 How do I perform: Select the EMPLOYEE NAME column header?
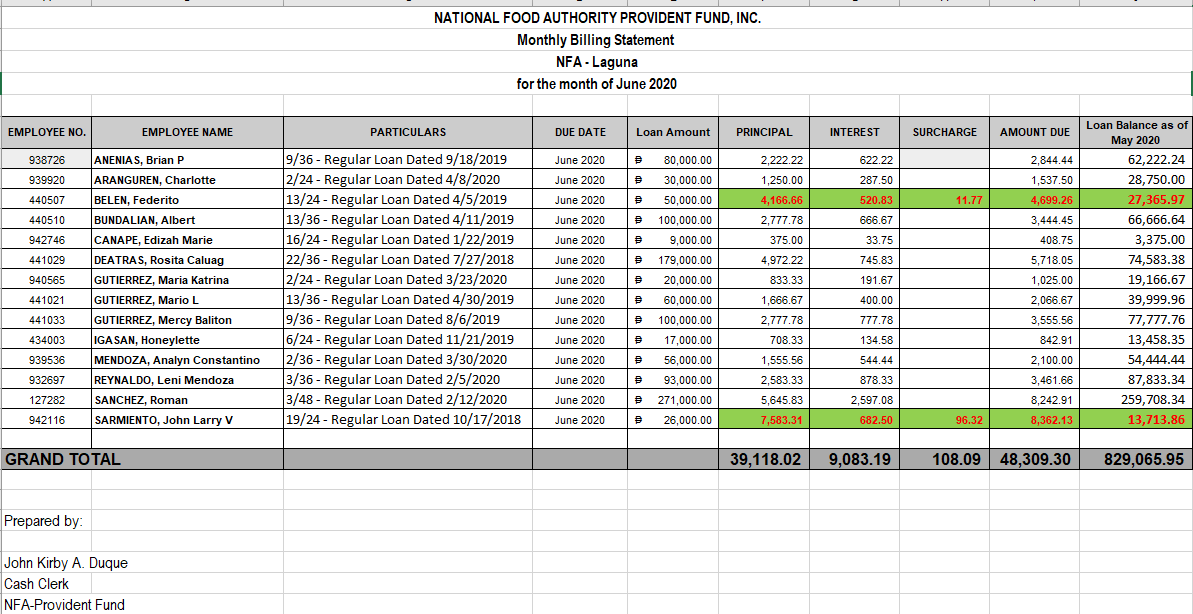pyautogui.click(x=187, y=132)
